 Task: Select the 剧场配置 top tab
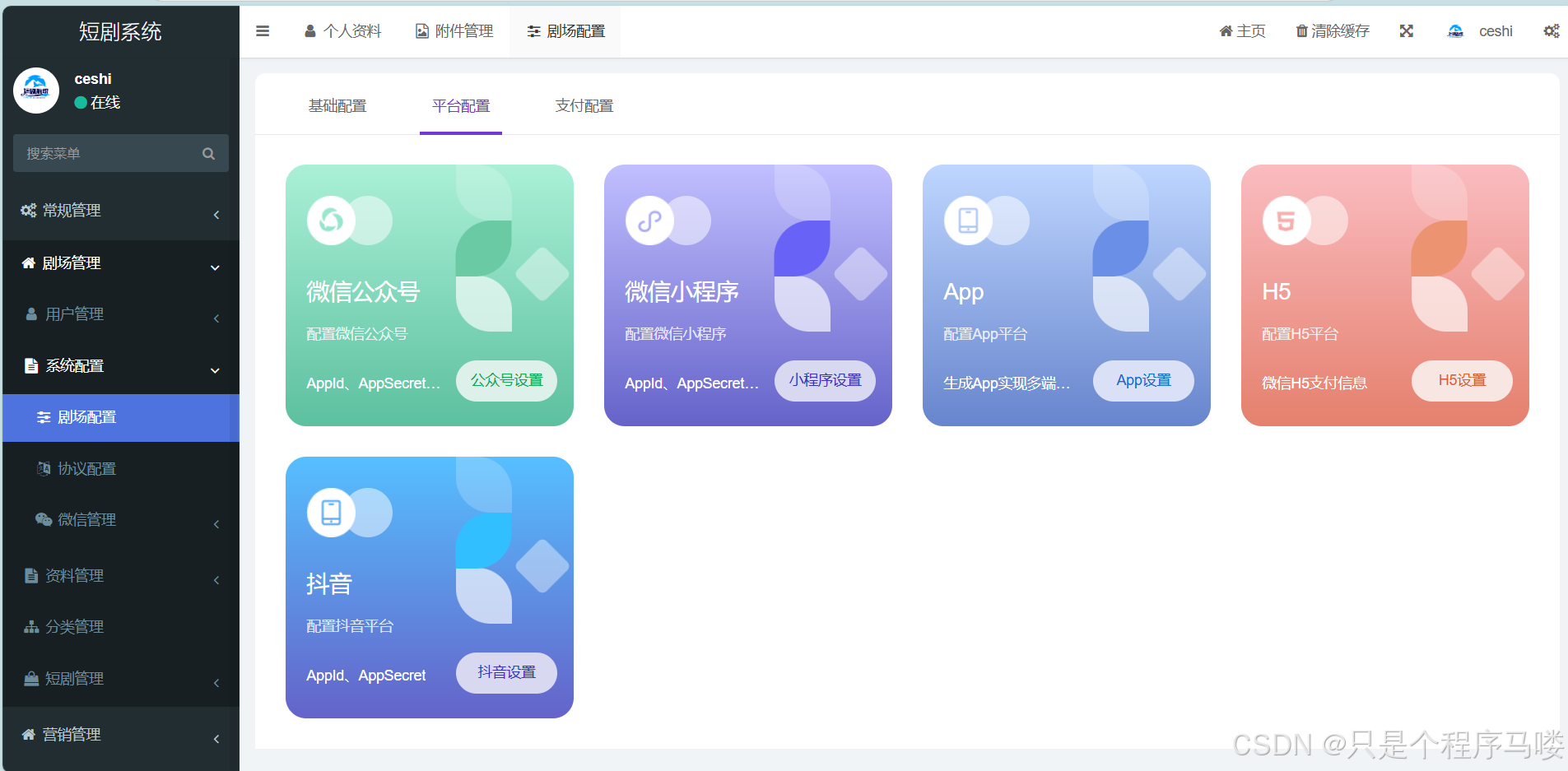(x=565, y=31)
